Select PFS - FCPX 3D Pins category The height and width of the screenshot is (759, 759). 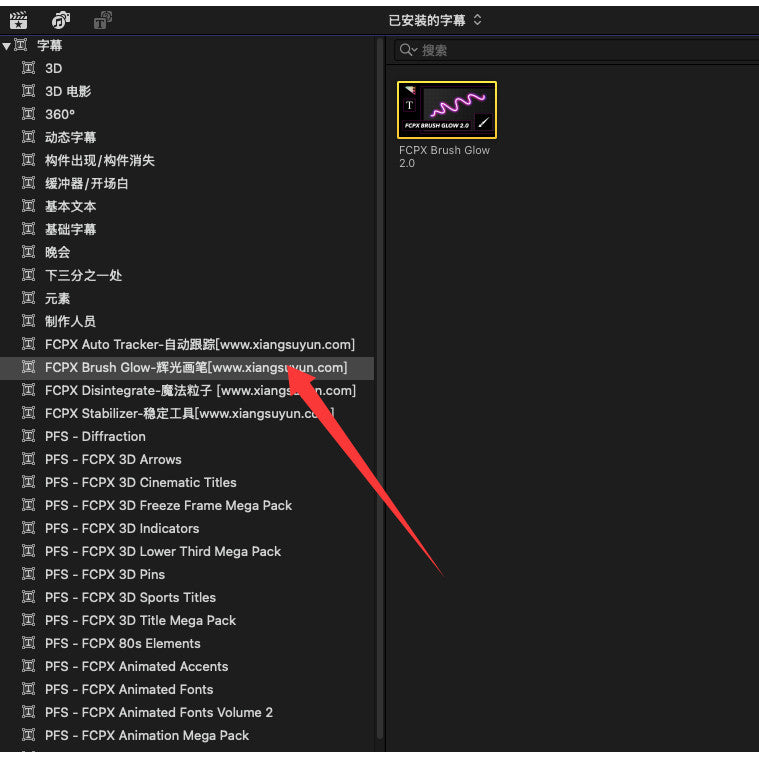(x=187, y=574)
